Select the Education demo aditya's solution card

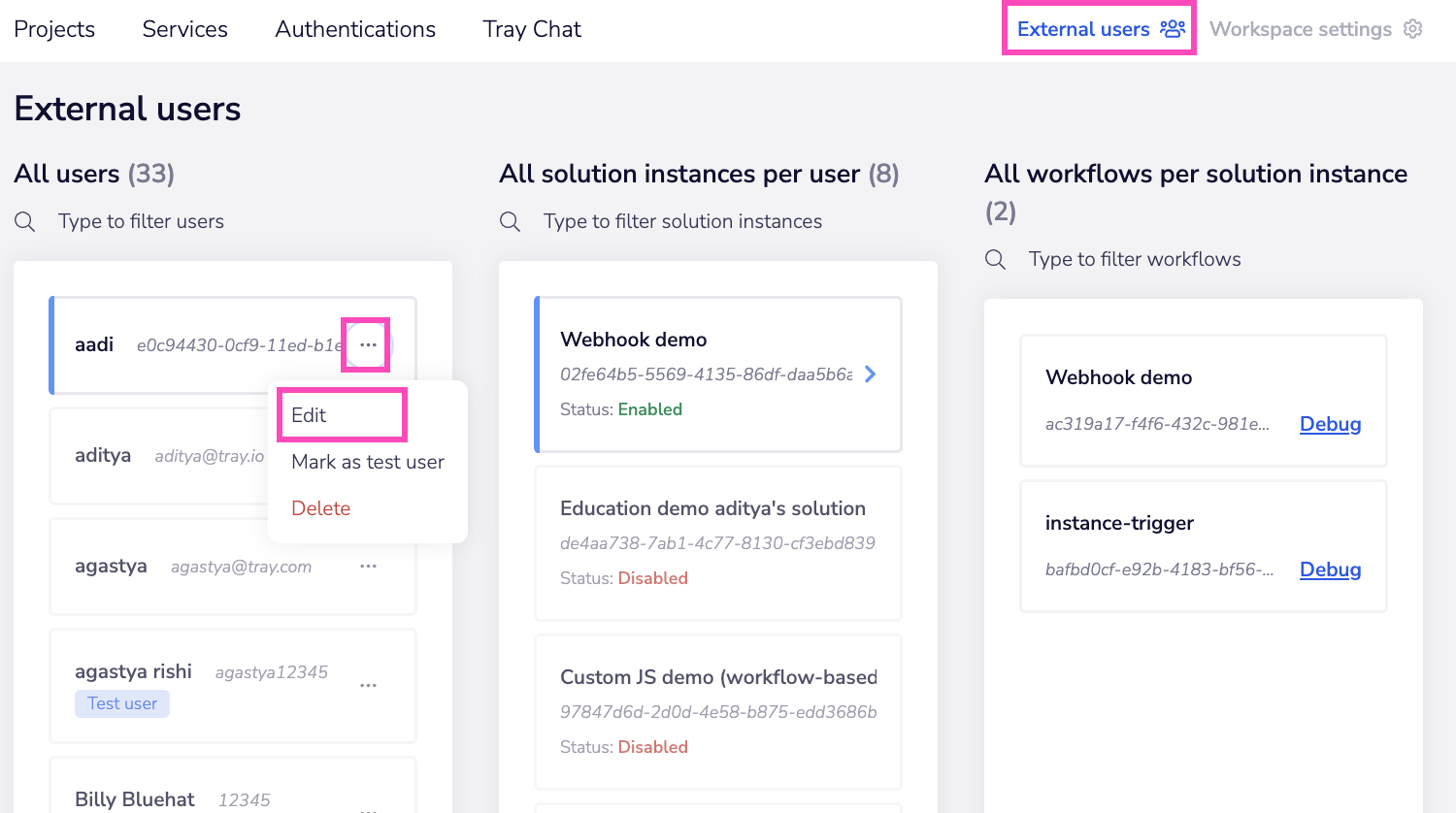coord(717,542)
